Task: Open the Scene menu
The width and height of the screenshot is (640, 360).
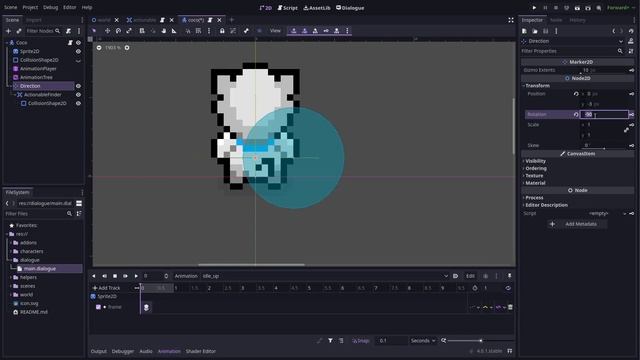Action: click(x=11, y=7)
